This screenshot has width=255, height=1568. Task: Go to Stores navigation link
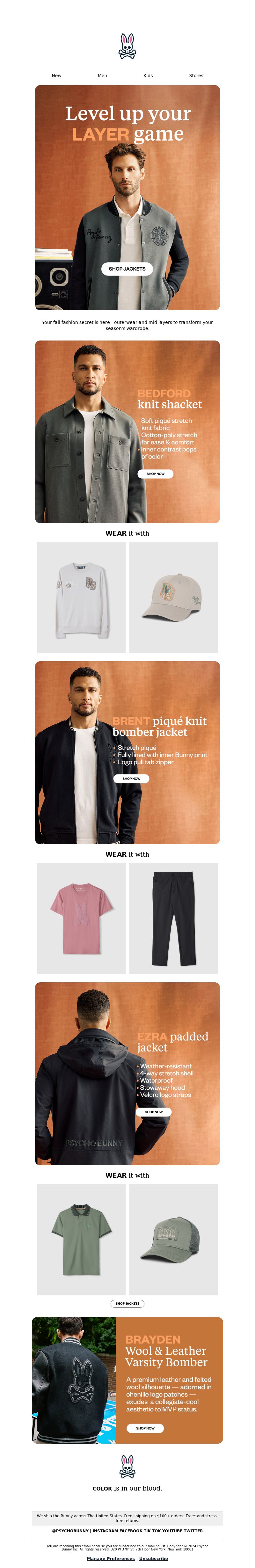click(x=196, y=76)
